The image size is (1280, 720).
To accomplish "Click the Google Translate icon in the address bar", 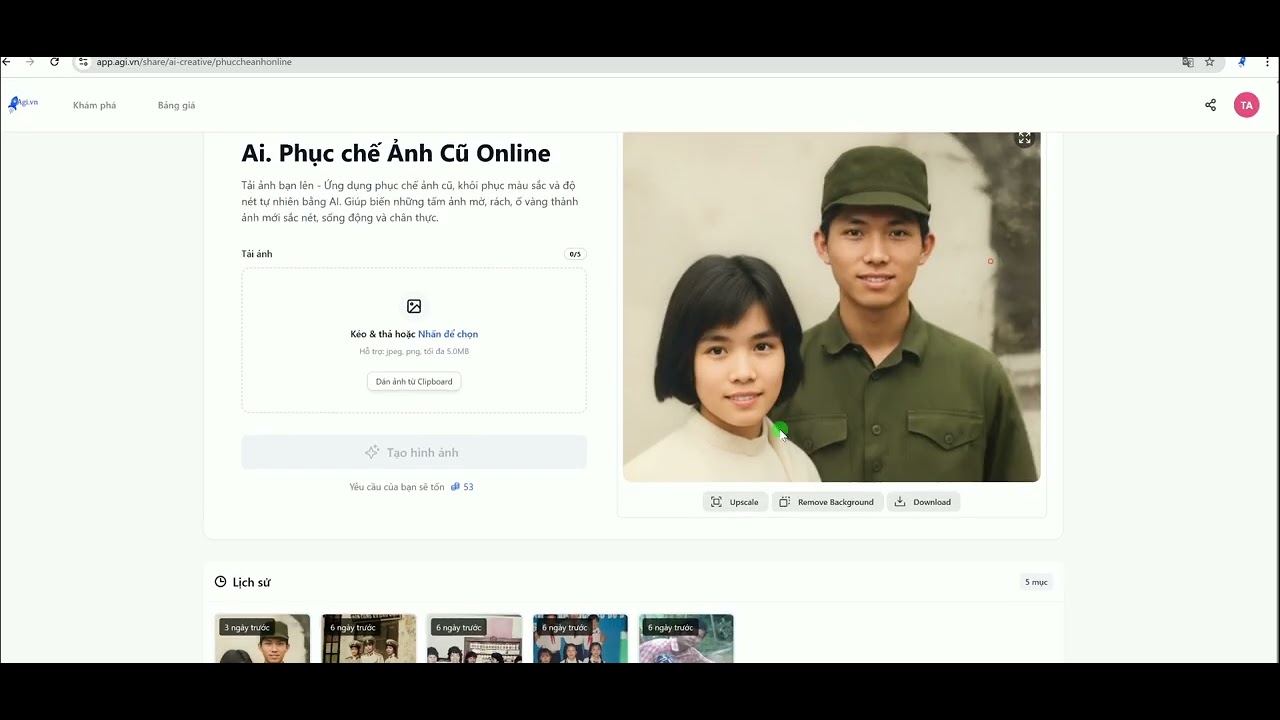I will coord(1187,61).
